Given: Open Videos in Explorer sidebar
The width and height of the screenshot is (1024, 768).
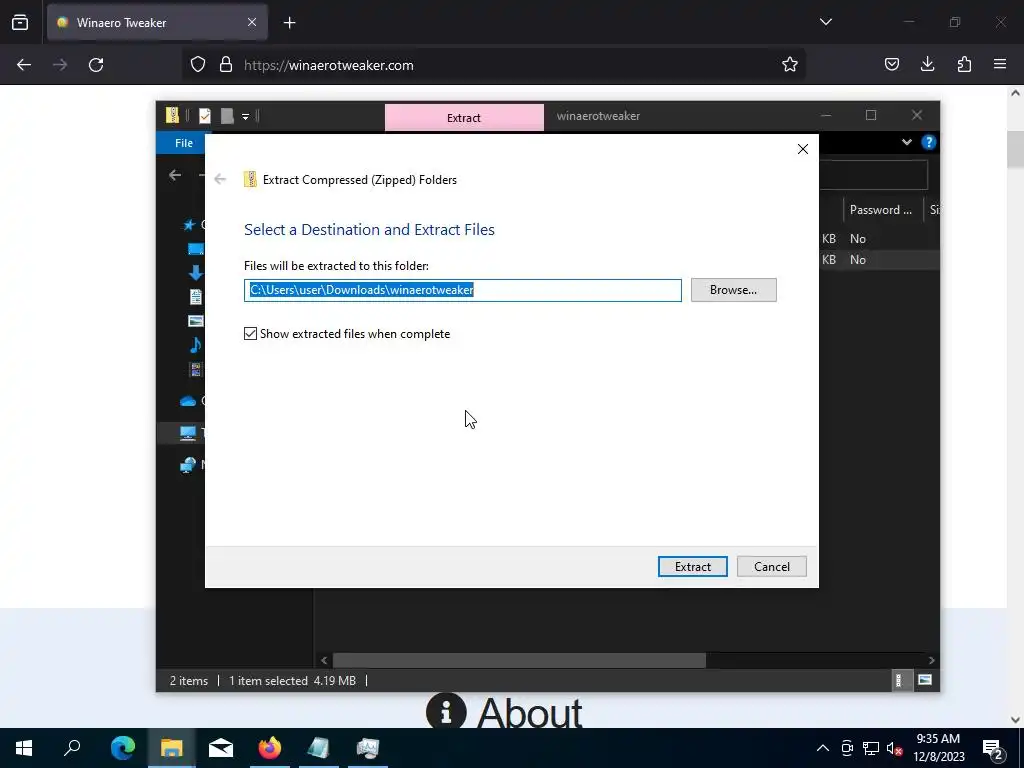Looking at the screenshot, I should click(195, 369).
